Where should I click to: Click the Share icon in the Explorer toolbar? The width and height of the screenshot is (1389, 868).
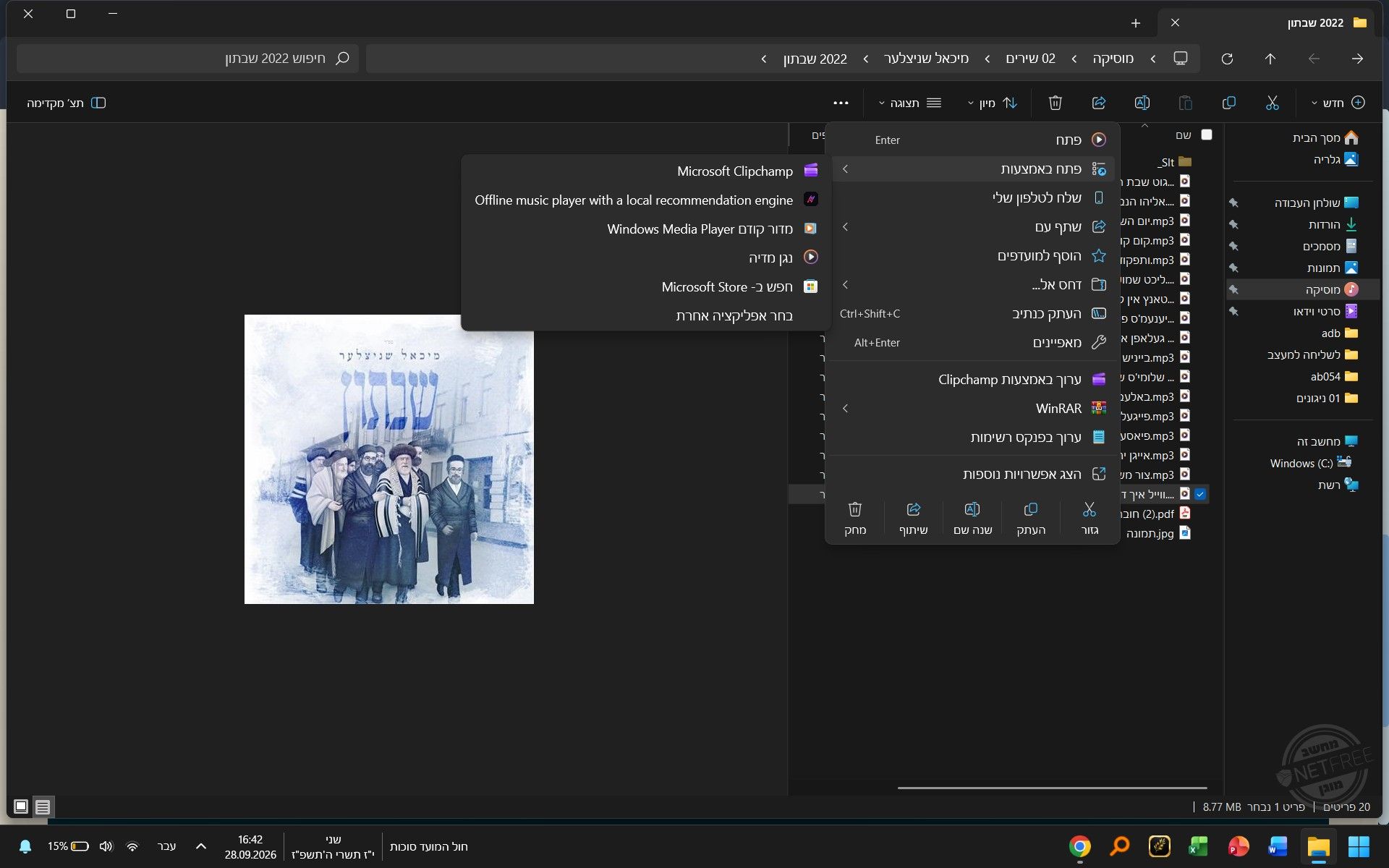[1099, 103]
